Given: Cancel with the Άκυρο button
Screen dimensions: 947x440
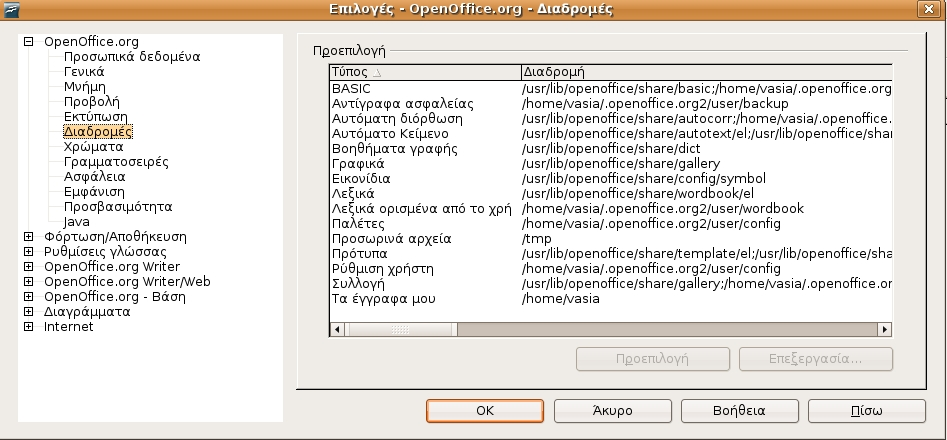Looking at the screenshot, I should (x=612, y=411).
